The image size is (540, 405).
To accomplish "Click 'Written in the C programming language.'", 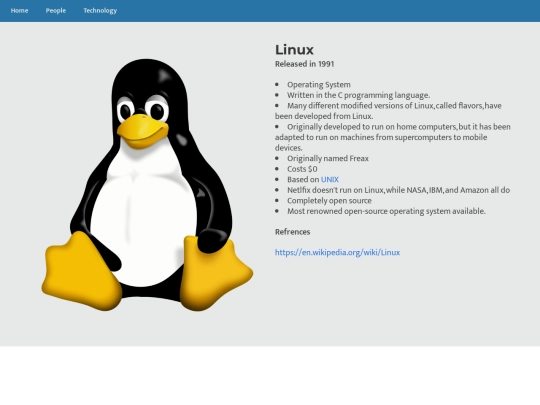I will tap(359, 95).
